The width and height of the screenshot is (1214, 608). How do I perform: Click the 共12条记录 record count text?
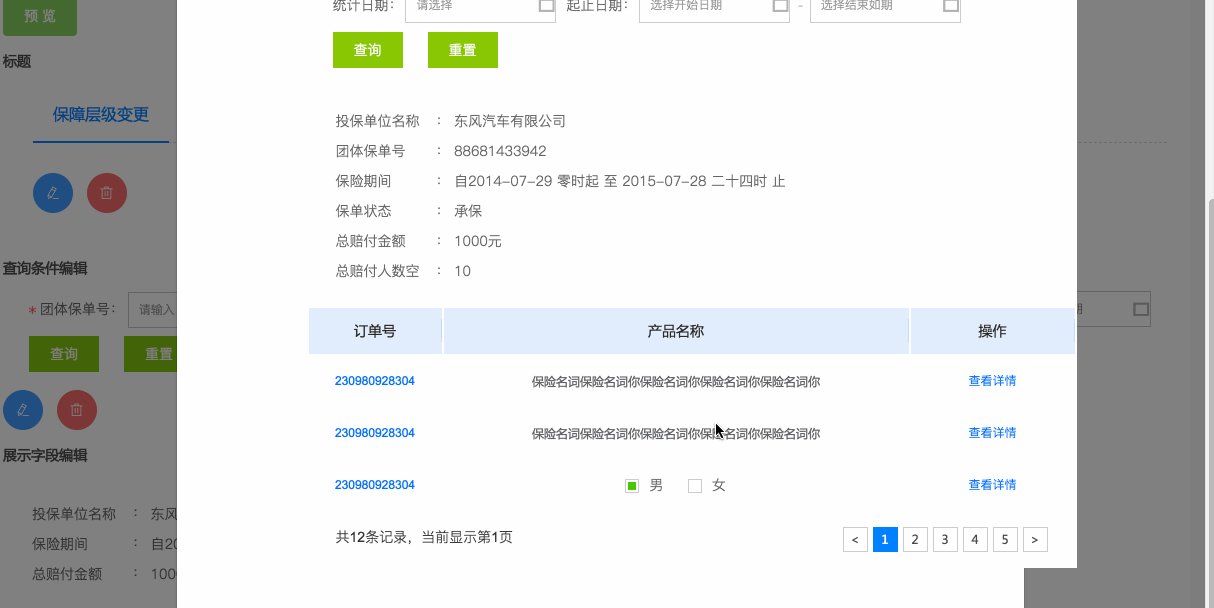[424, 537]
